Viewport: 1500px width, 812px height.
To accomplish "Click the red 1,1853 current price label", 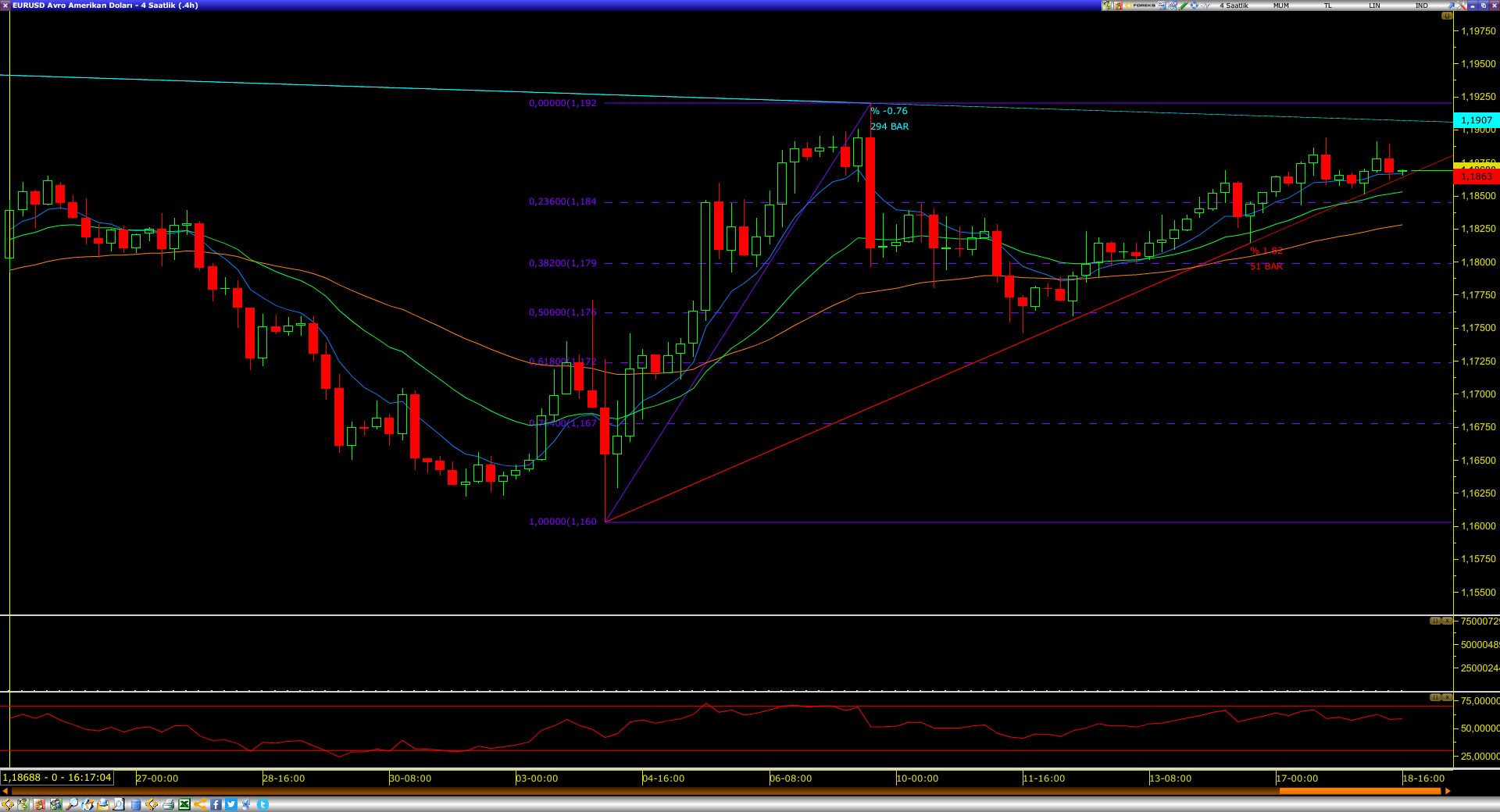I will pos(1476,176).
